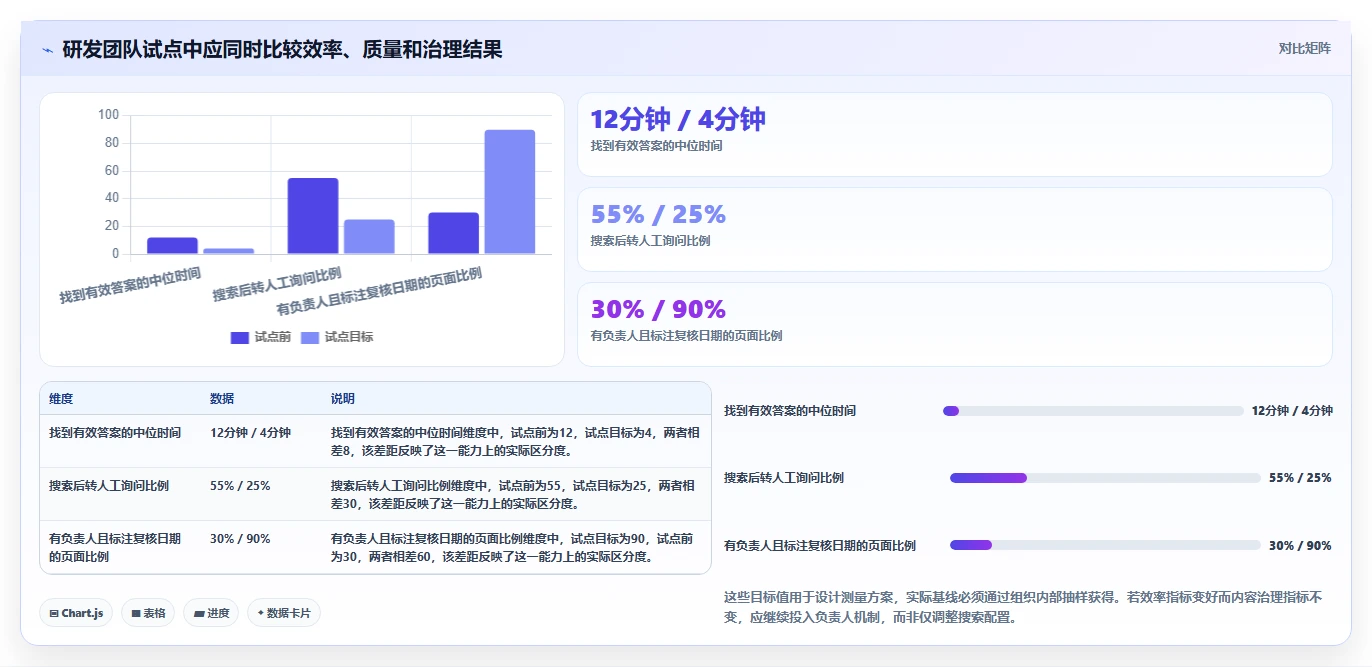Click the 表格 tag chip
1372x667 pixels.
(x=148, y=613)
